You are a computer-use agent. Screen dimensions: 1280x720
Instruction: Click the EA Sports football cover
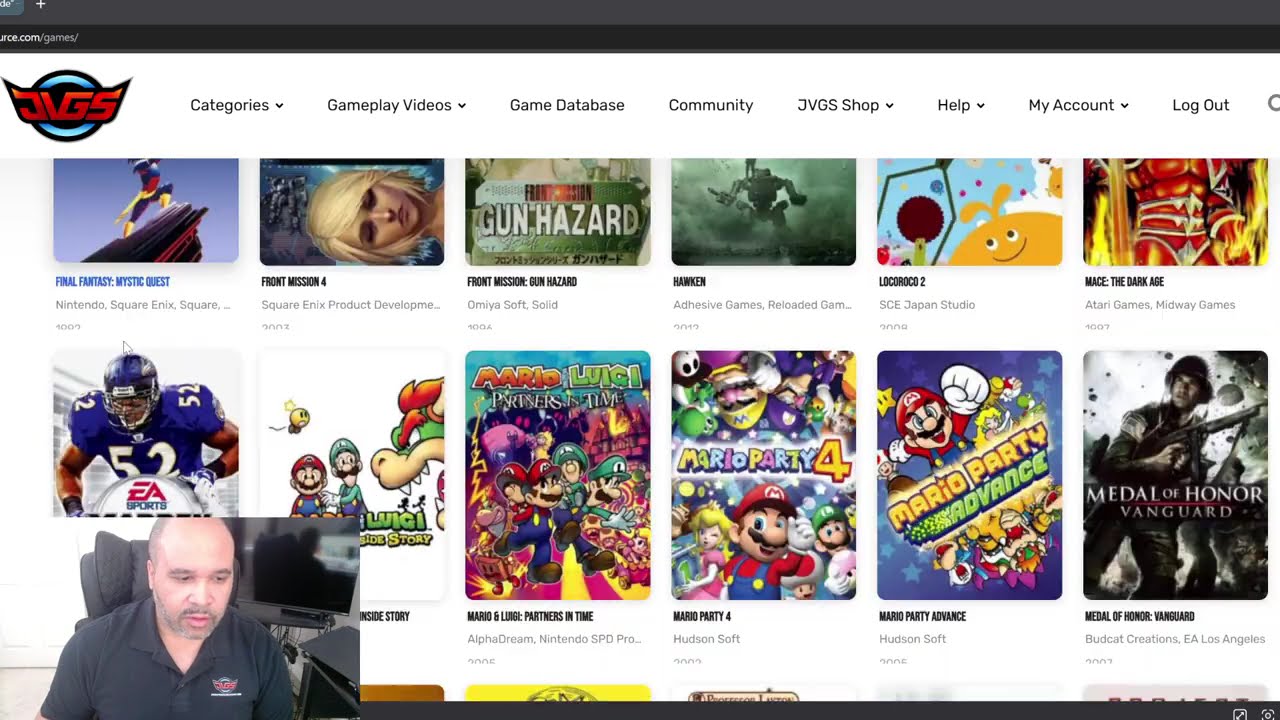click(x=146, y=433)
